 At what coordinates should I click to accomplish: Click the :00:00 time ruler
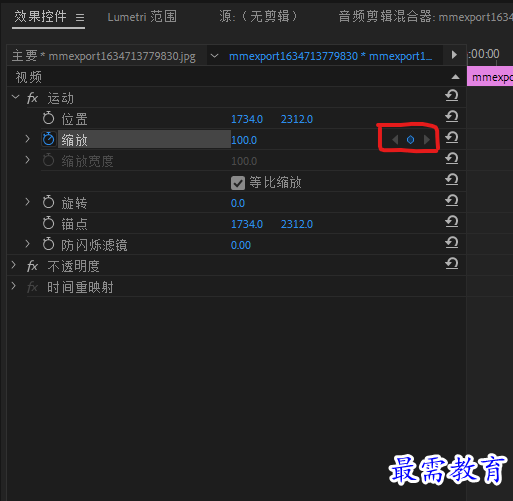tap(484, 54)
